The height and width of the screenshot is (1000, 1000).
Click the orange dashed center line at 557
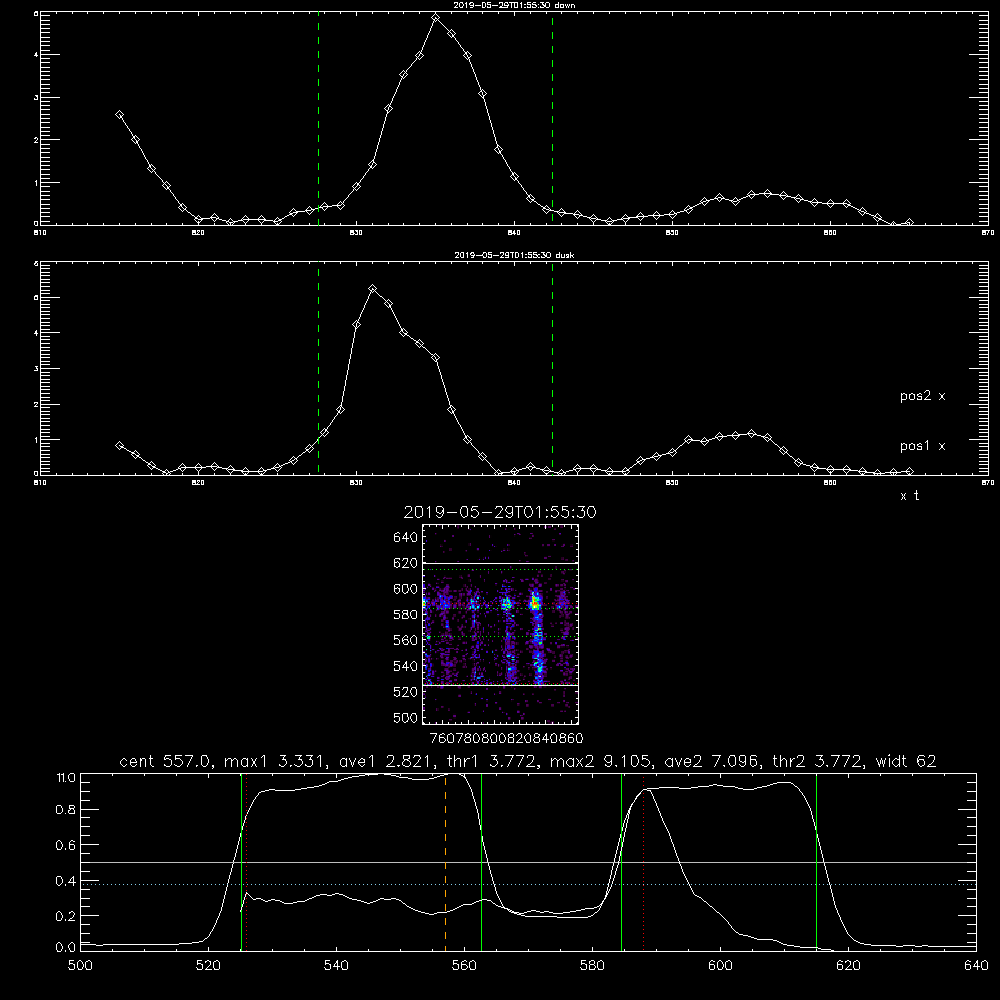pos(445,861)
